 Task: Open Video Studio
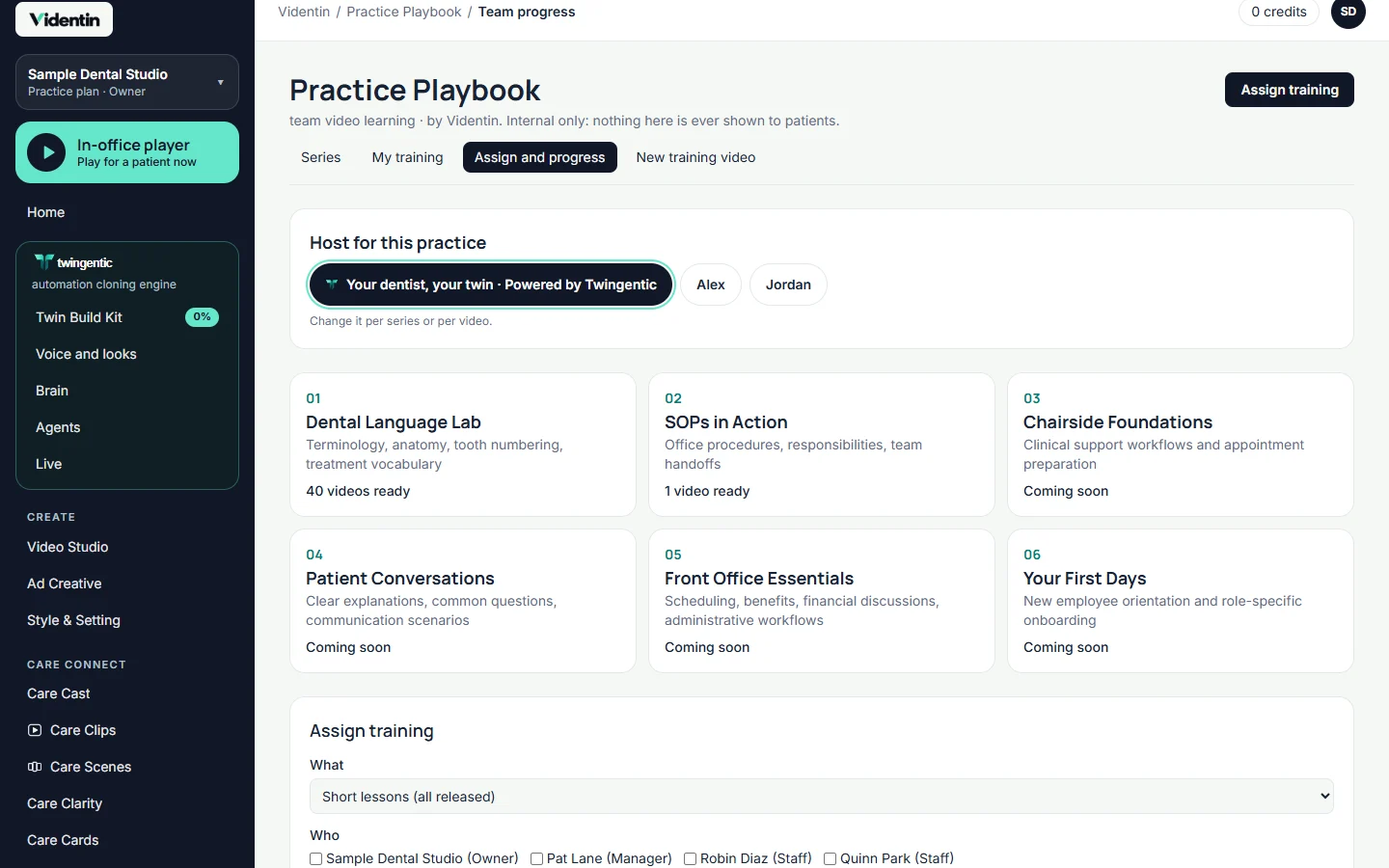[127, 547]
